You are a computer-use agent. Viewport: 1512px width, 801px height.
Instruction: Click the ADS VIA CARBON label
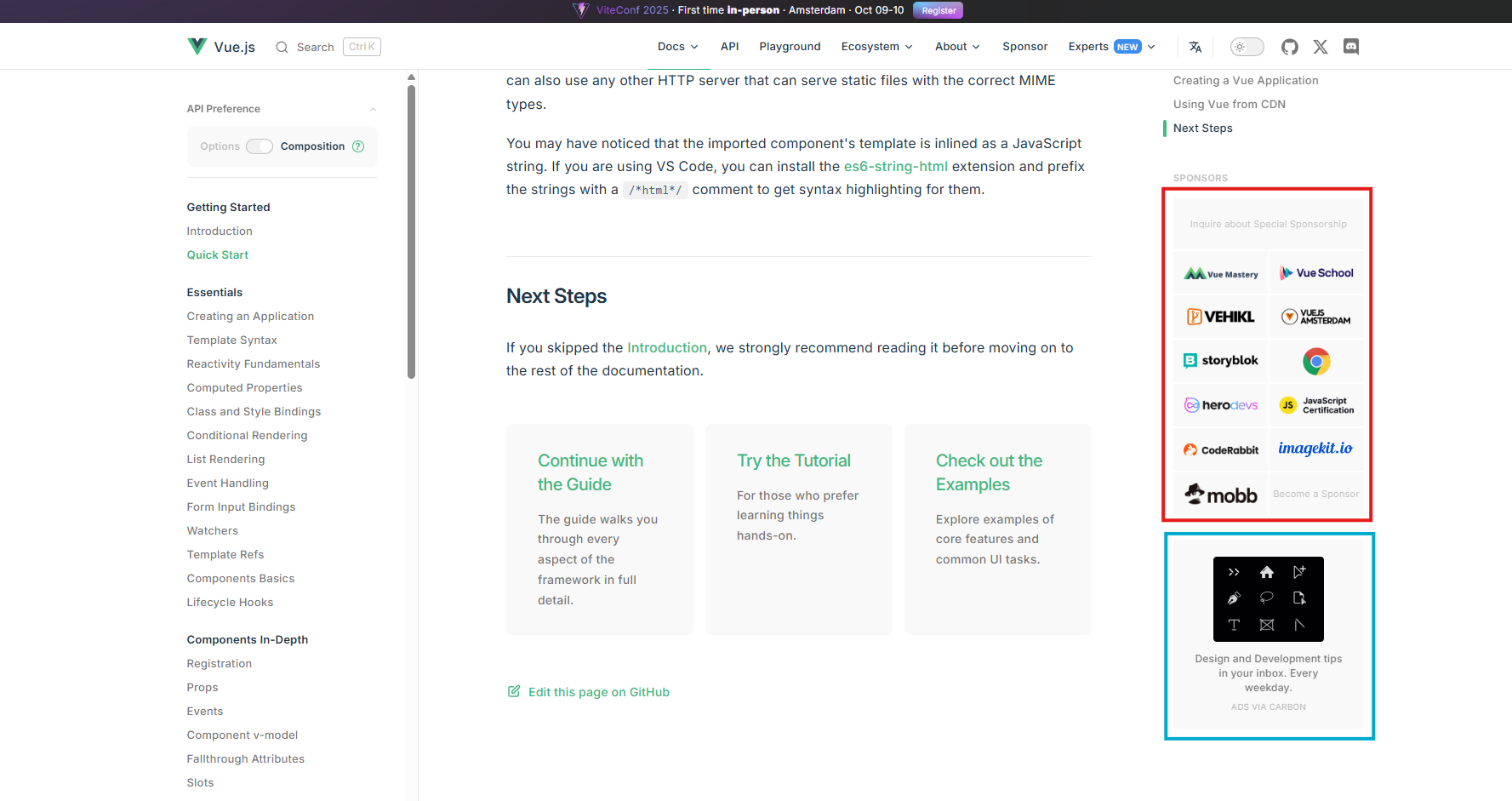tap(1268, 707)
